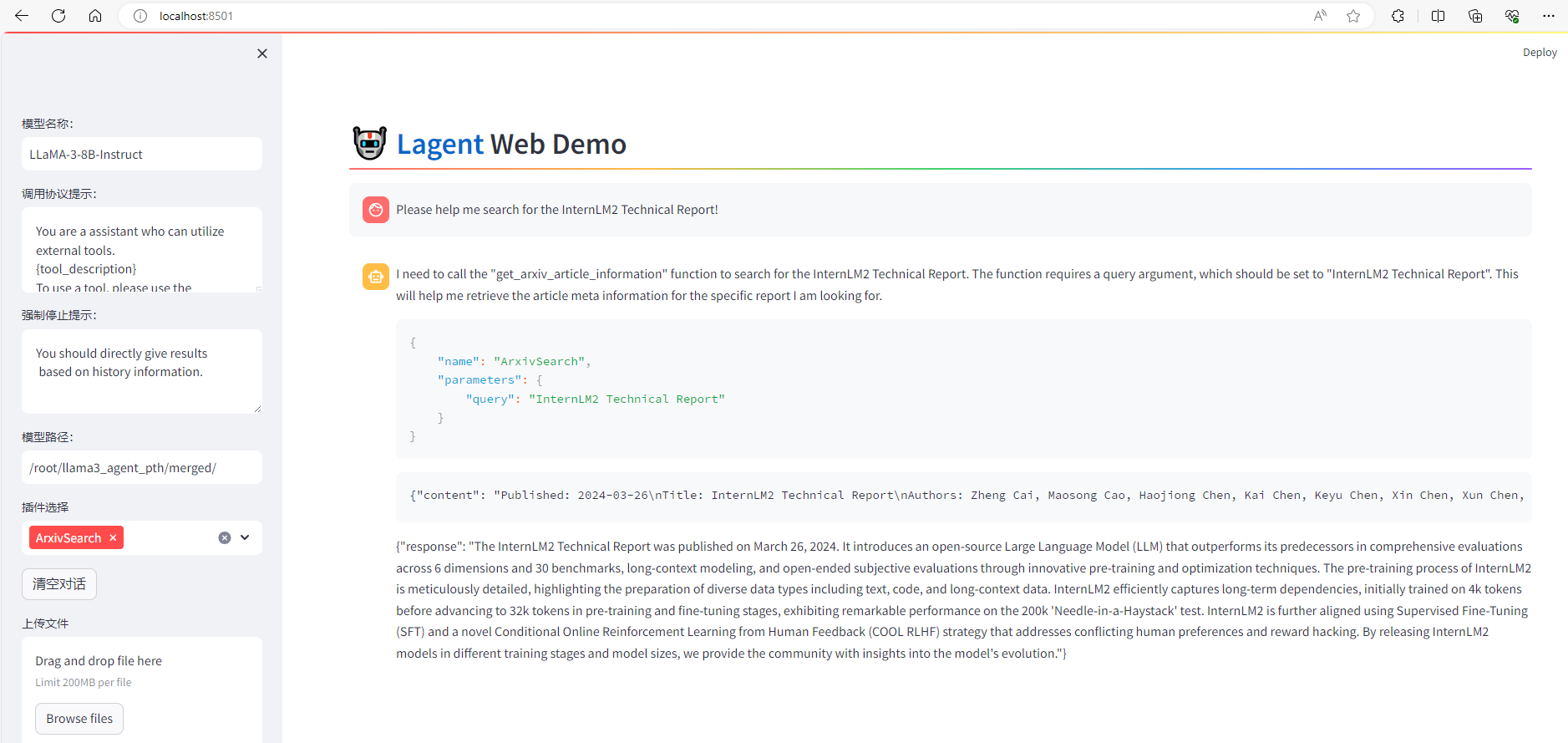The width and height of the screenshot is (1568, 743).
Task: Click the "response" answer text
Action: click(964, 600)
